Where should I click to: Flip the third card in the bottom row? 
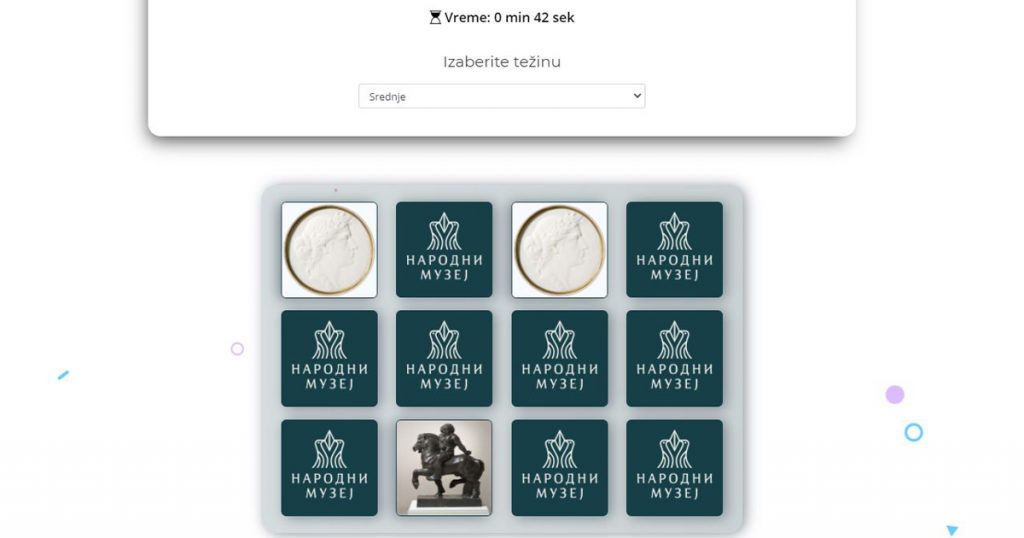(x=560, y=467)
